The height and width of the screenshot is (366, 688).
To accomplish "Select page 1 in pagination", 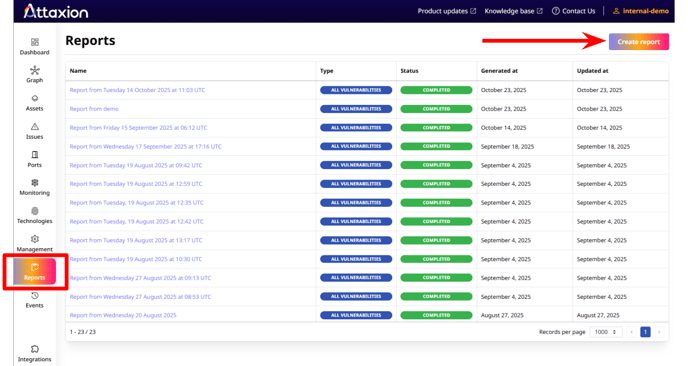I will coord(645,332).
